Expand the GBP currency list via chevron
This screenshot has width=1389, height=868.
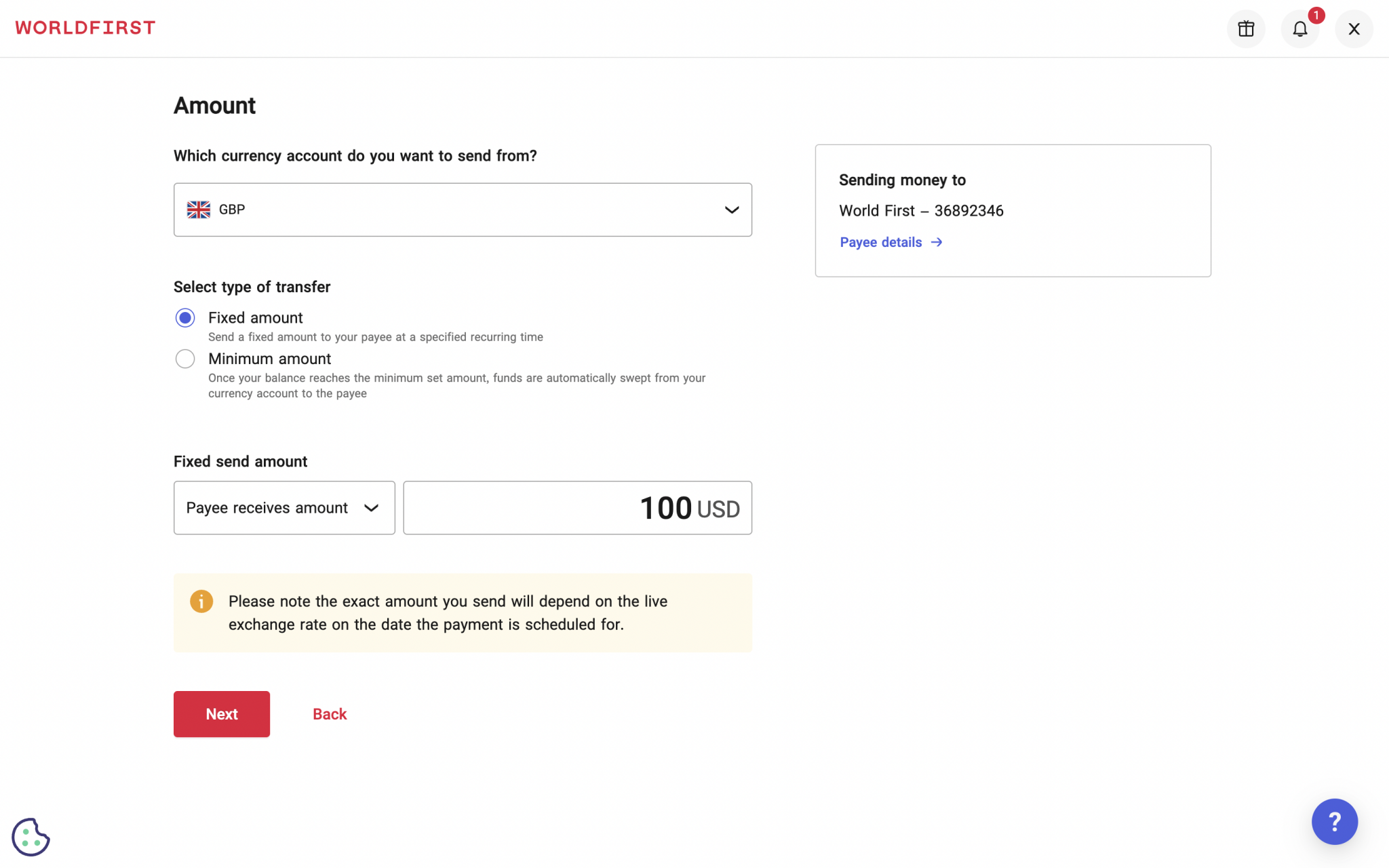732,210
